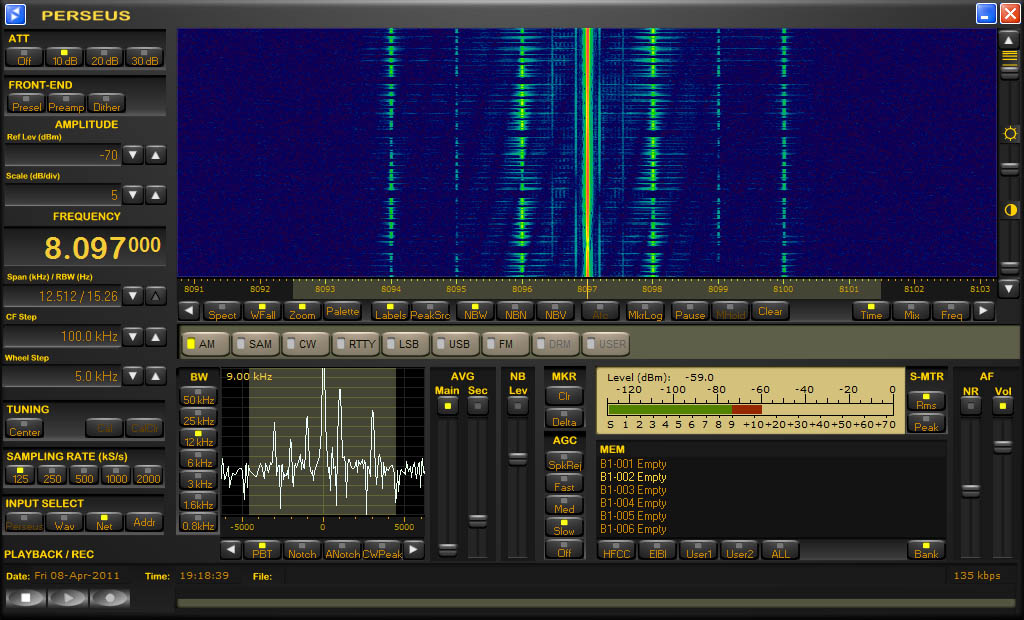This screenshot has width=1024, height=620.
Task: Toggle the Notch filter
Action: [x=302, y=550]
